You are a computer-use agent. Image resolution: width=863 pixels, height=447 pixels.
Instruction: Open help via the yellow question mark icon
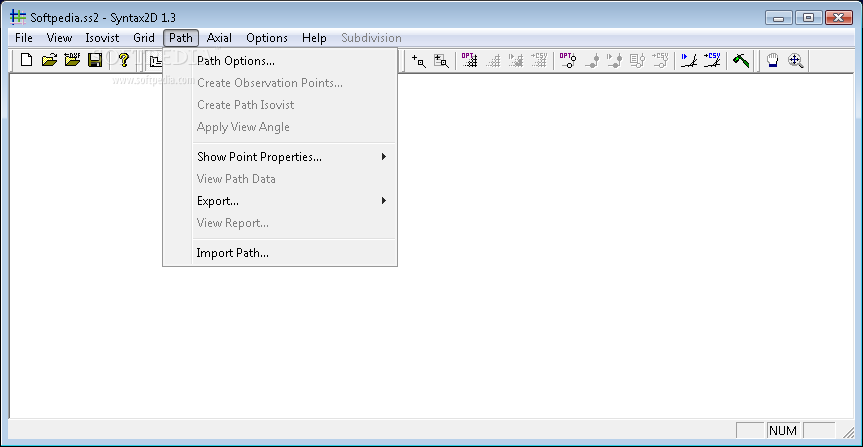(124, 60)
